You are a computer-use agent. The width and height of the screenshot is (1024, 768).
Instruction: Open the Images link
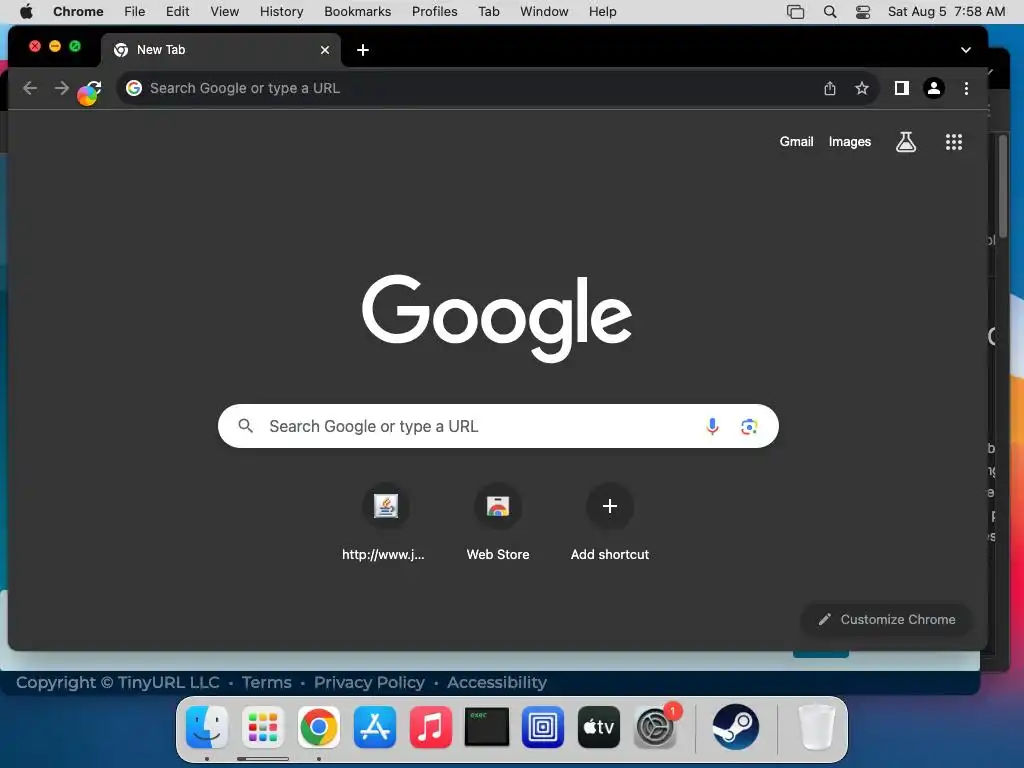pyautogui.click(x=850, y=142)
